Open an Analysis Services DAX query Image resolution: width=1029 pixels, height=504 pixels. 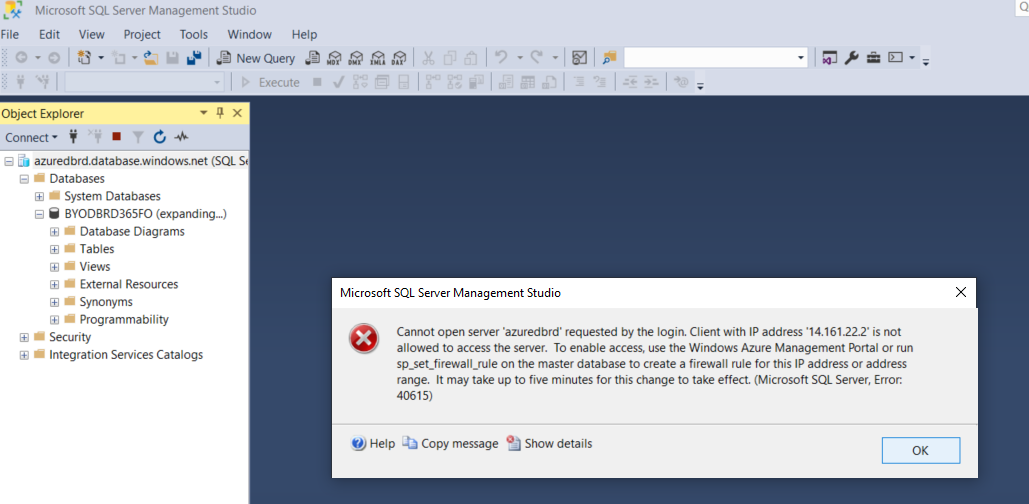point(399,58)
